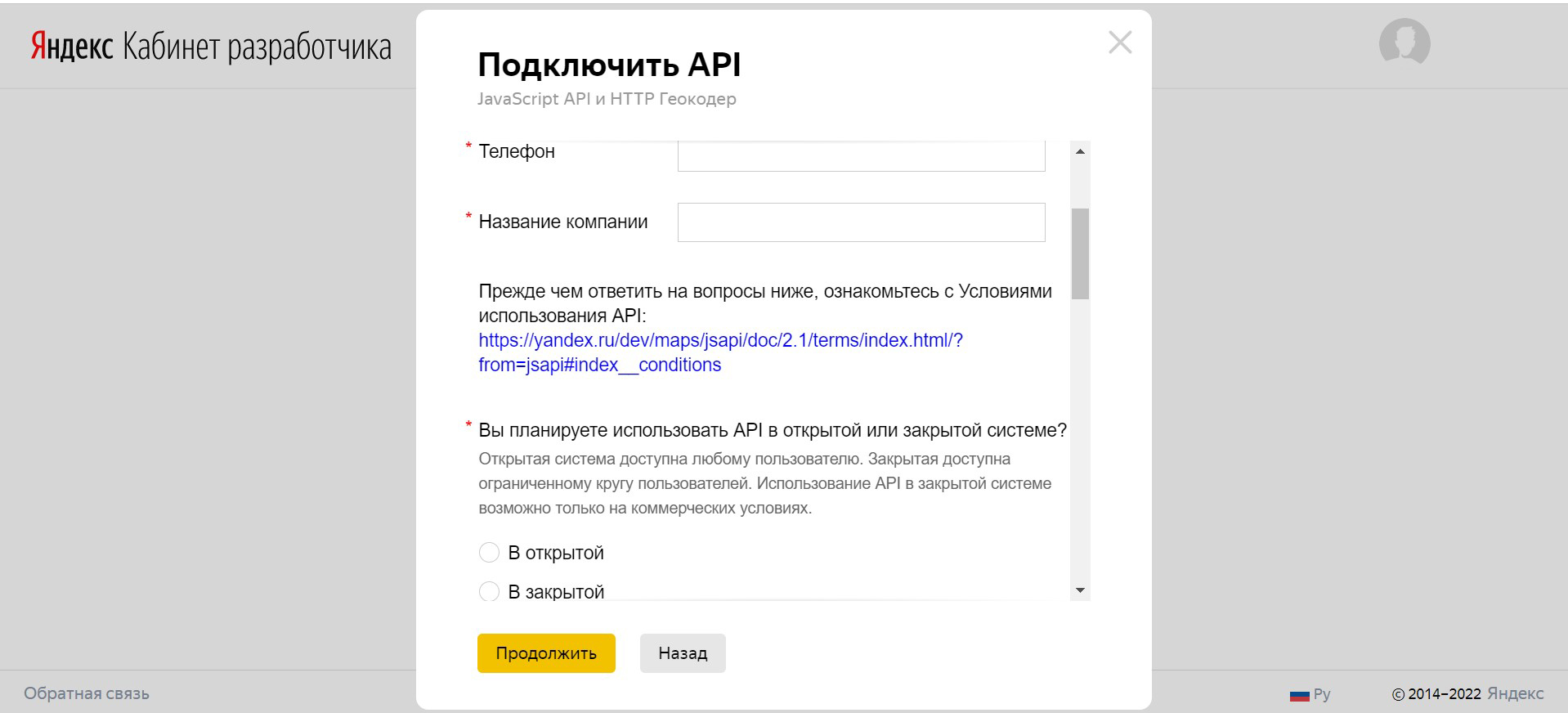Click the Подключить API heading

tap(609, 65)
